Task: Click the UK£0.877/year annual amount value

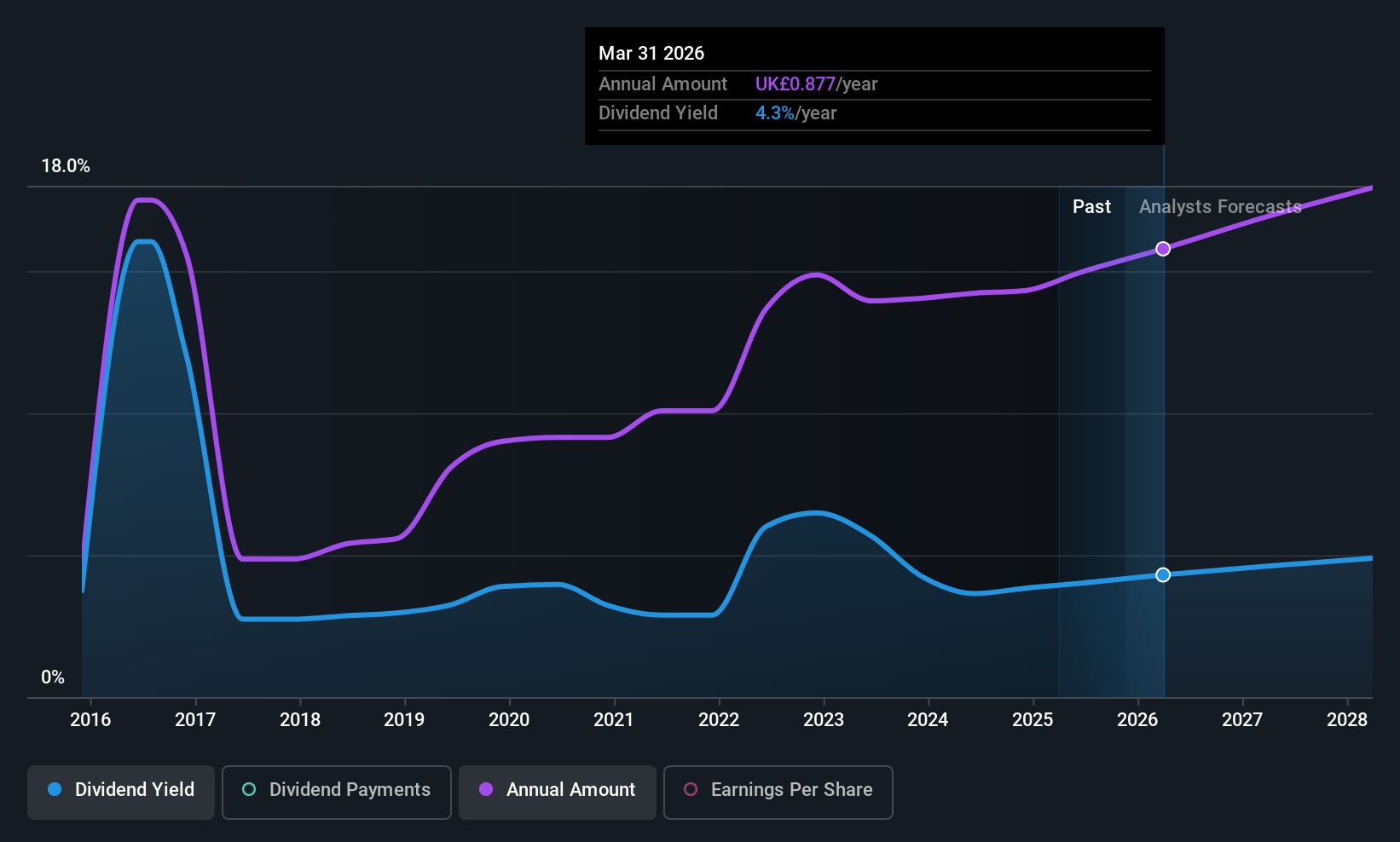Action: pos(816,84)
